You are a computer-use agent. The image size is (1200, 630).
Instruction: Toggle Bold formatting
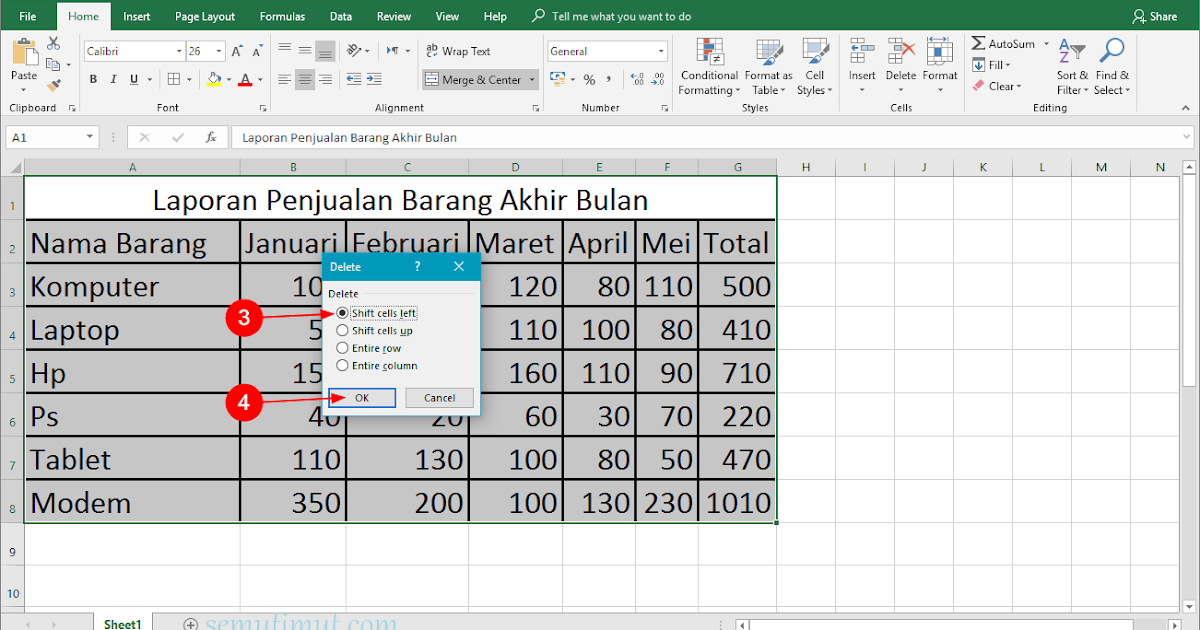[92, 78]
